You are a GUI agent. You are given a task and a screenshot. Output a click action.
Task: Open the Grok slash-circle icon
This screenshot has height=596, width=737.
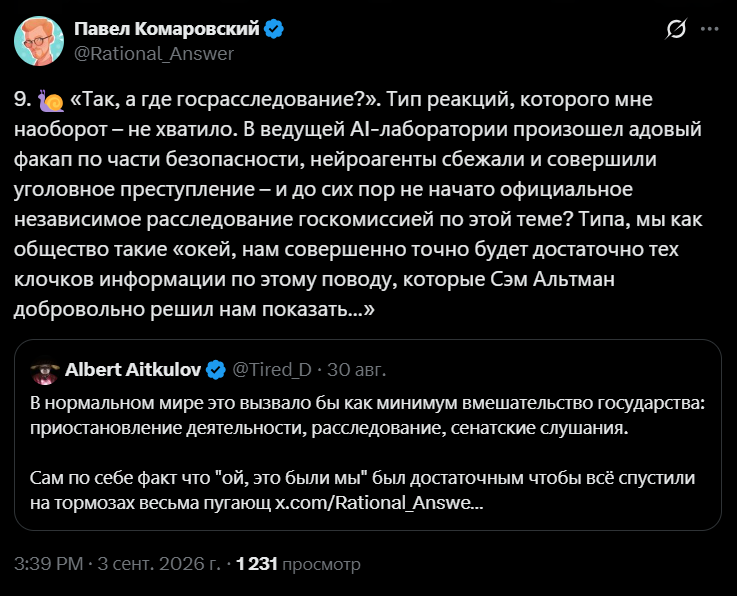tap(676, 29)
